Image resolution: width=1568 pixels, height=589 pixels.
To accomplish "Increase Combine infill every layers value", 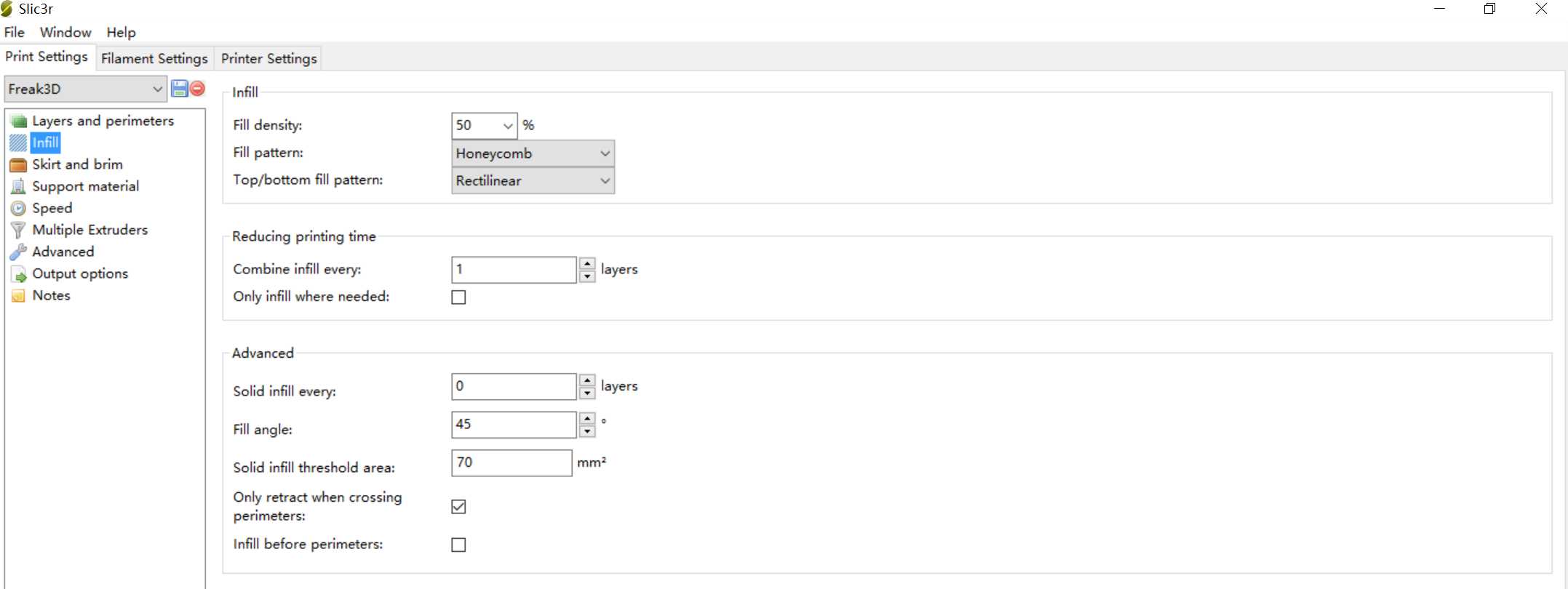I will point(587,263).
